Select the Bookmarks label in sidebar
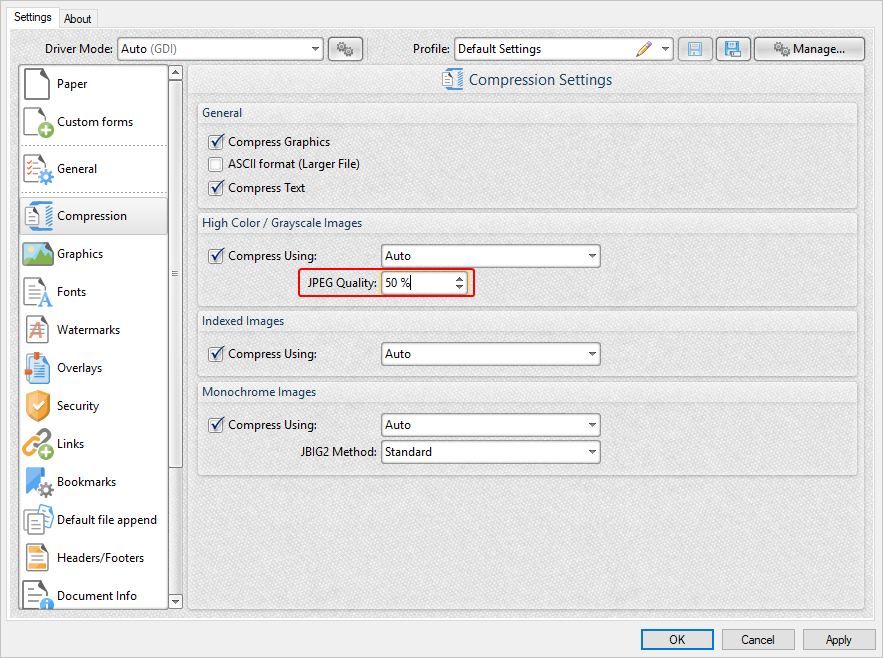This screenshot has height=658, width=883. pos(87,482)
